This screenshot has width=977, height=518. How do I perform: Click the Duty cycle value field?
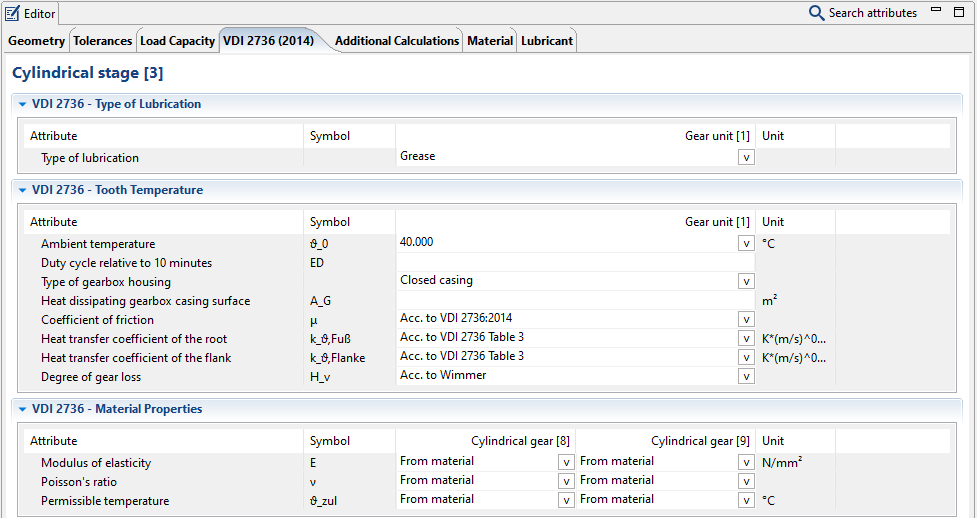coord(575,263)
